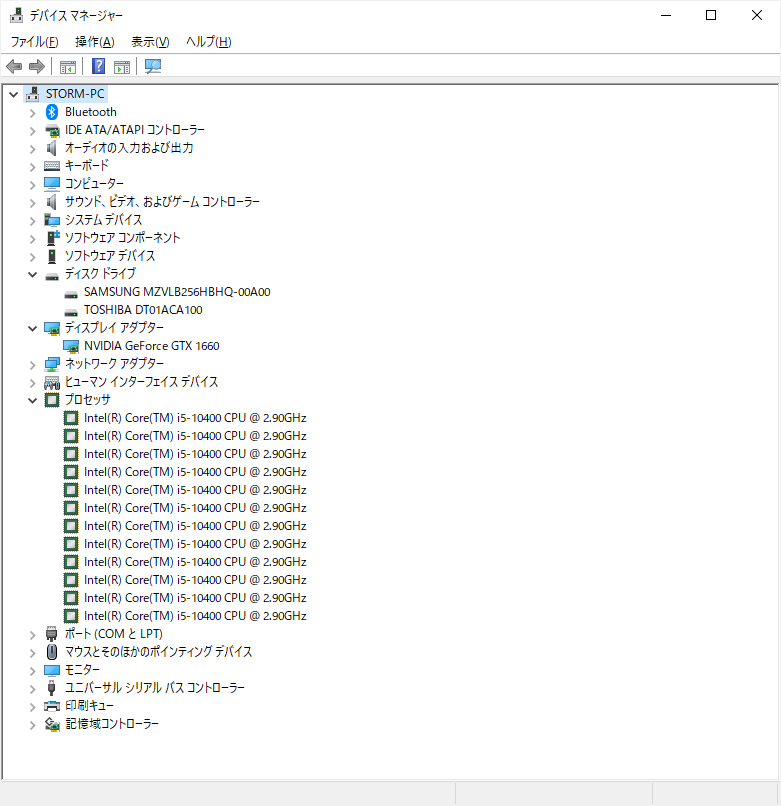Expand the サウンド、ビデオ、およびゲーム コントローラー category
The image size is (781, 806).
32,203
